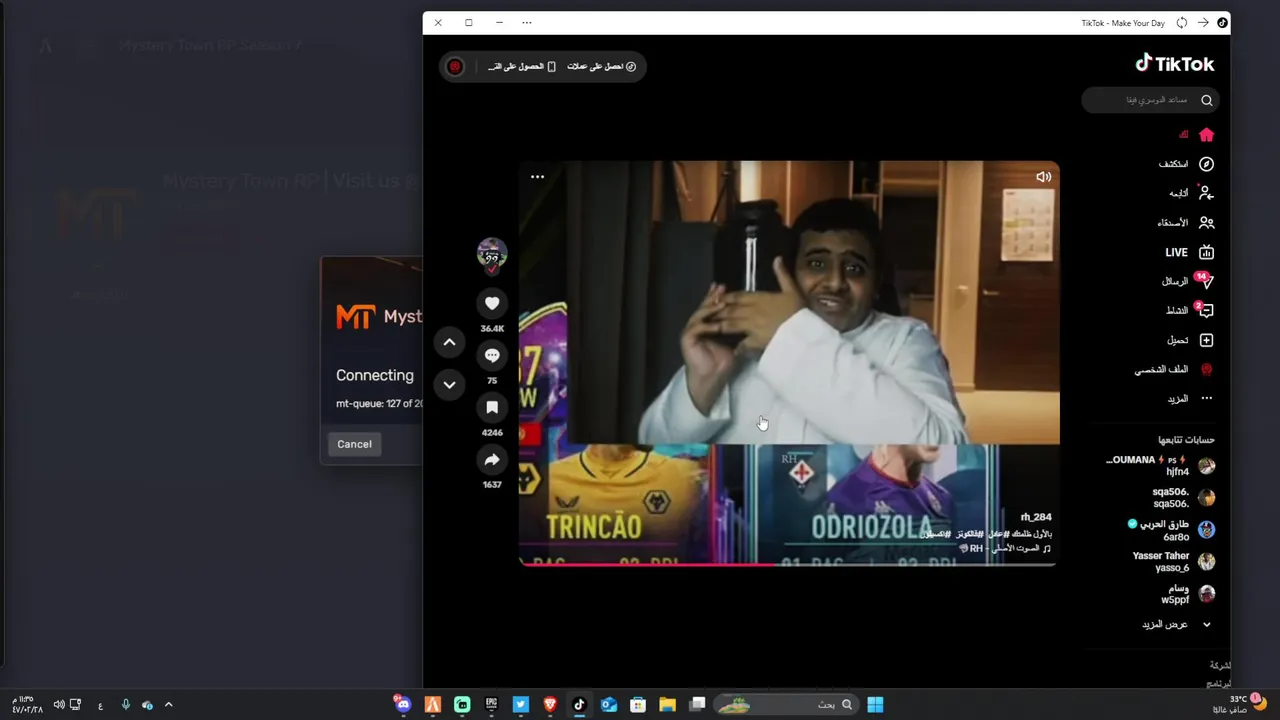1280x720 pixels.
Task: Open the LIVE section in sidebar
Action: [1190, 252]
